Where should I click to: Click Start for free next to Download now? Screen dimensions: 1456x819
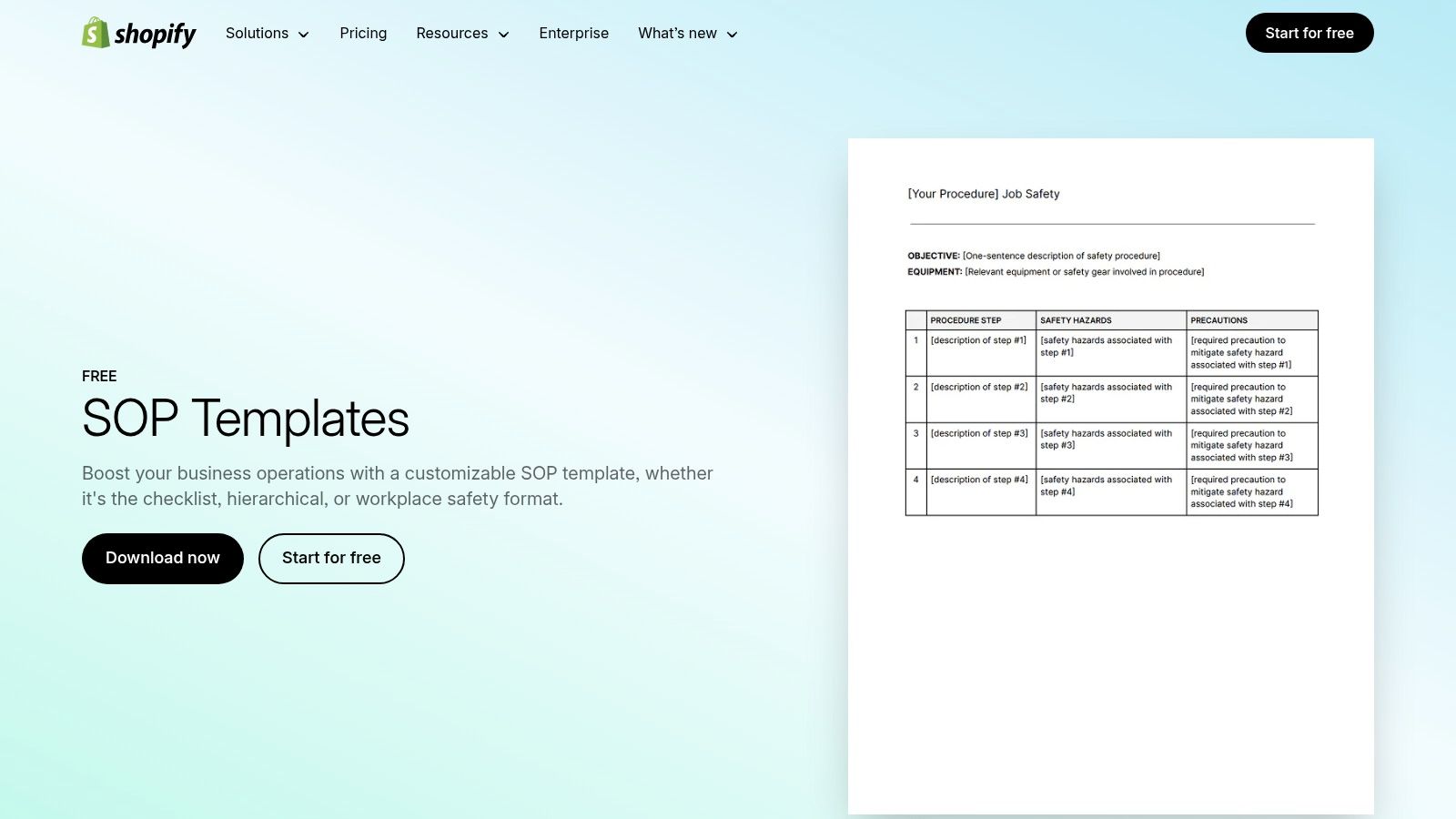point(331,558)
